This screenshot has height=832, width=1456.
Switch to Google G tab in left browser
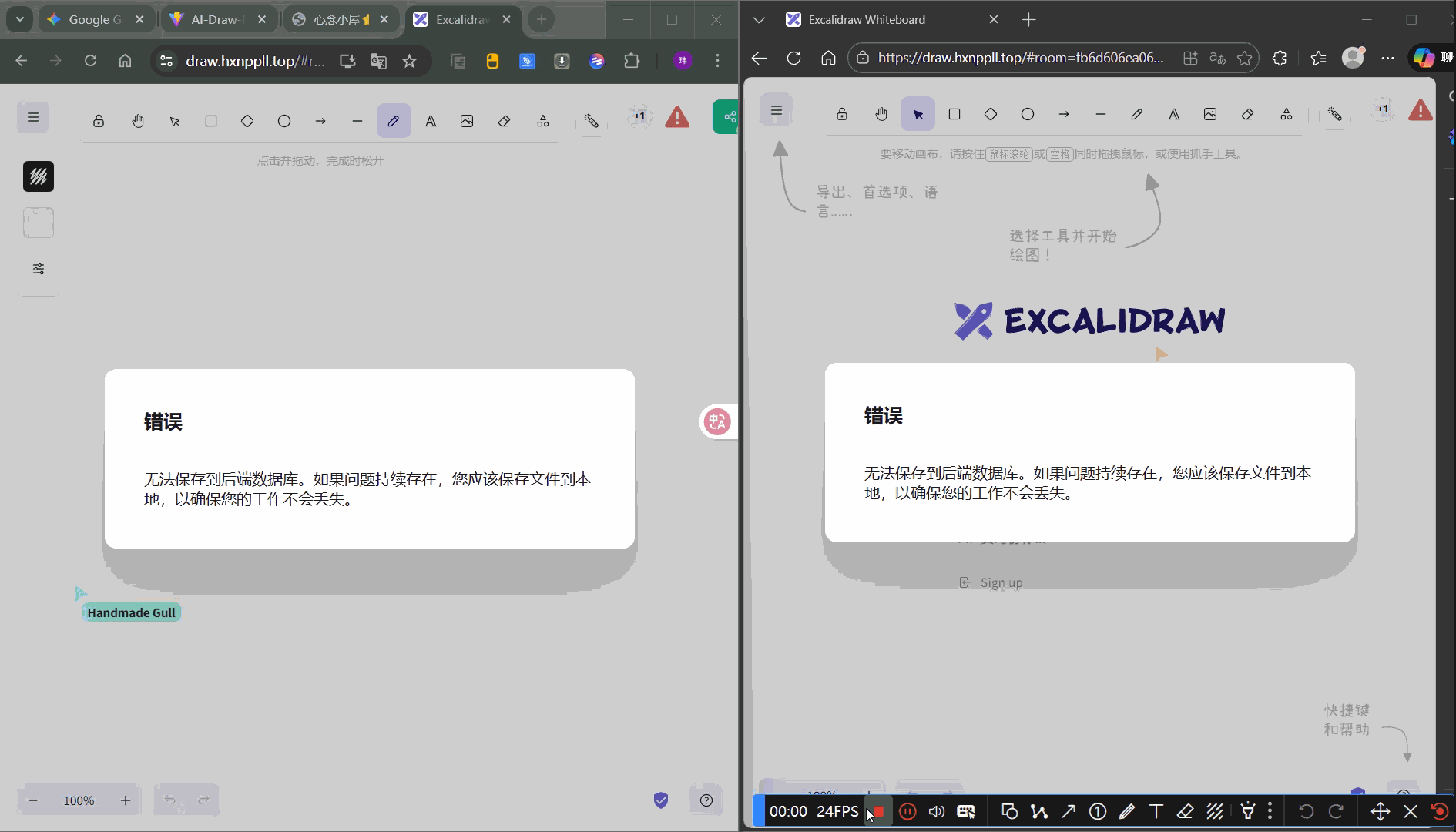click(96, 20)
